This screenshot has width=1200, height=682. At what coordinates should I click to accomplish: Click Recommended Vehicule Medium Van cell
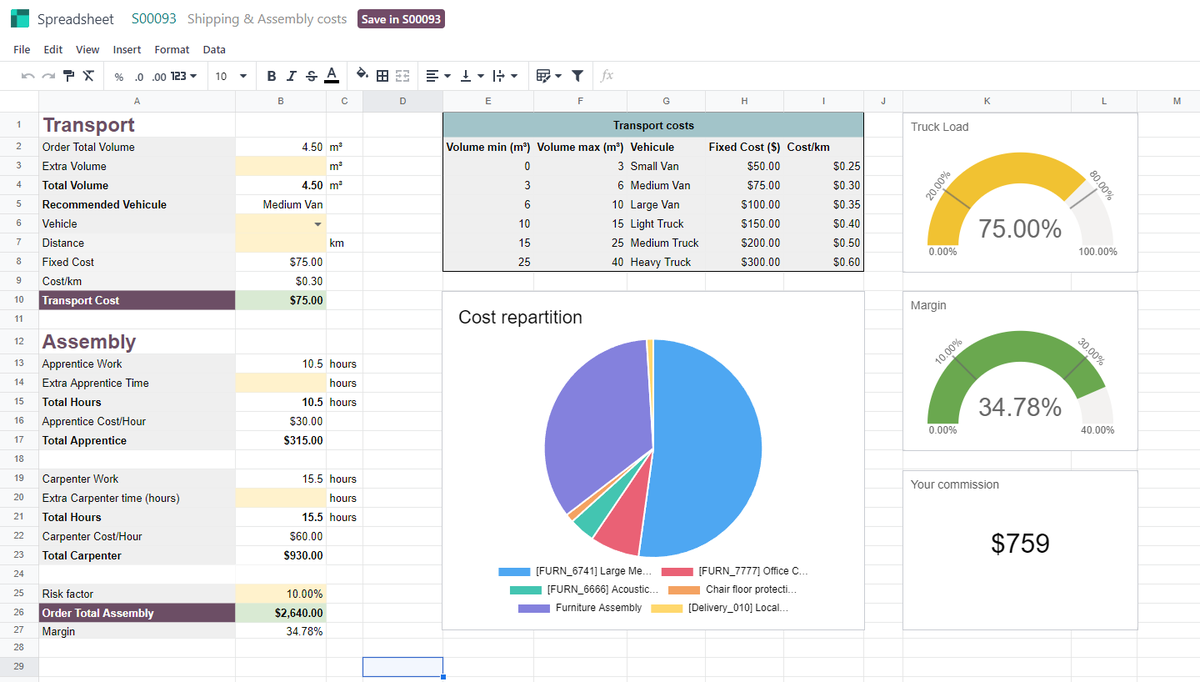click(x=280, y=204)
